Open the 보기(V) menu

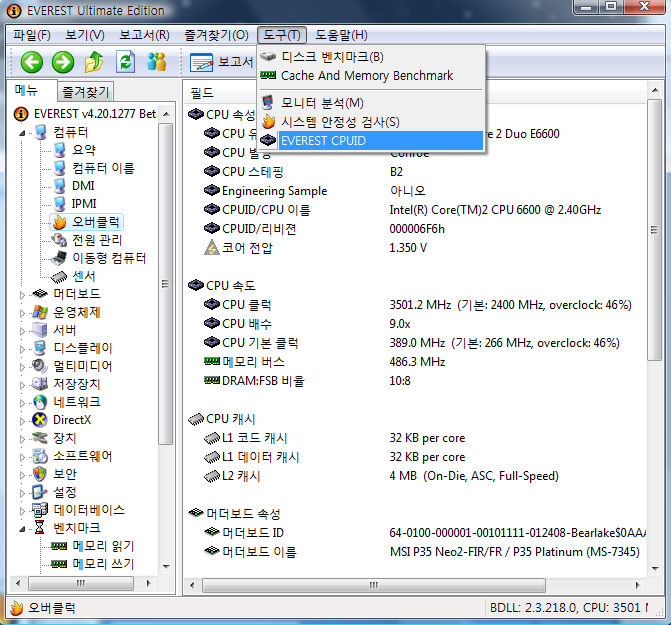[x=85, y=35]
